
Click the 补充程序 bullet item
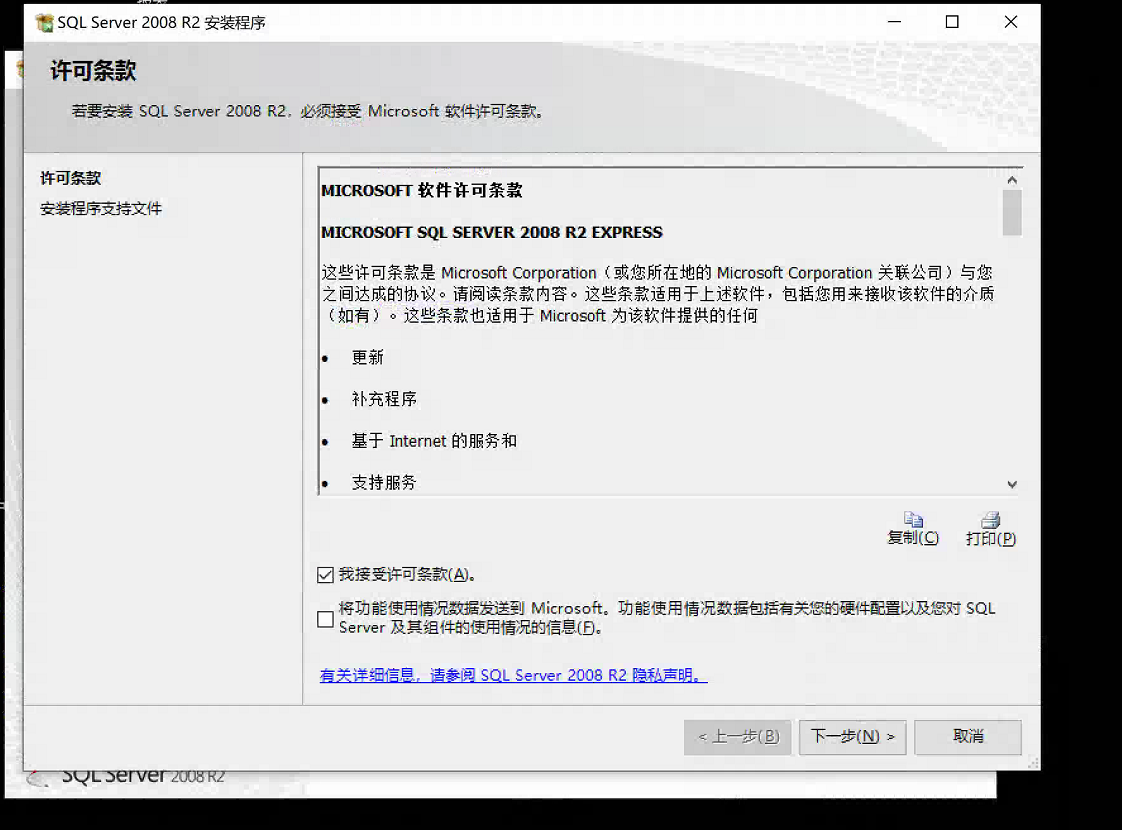pyautogui.click(x=384, y=399)
